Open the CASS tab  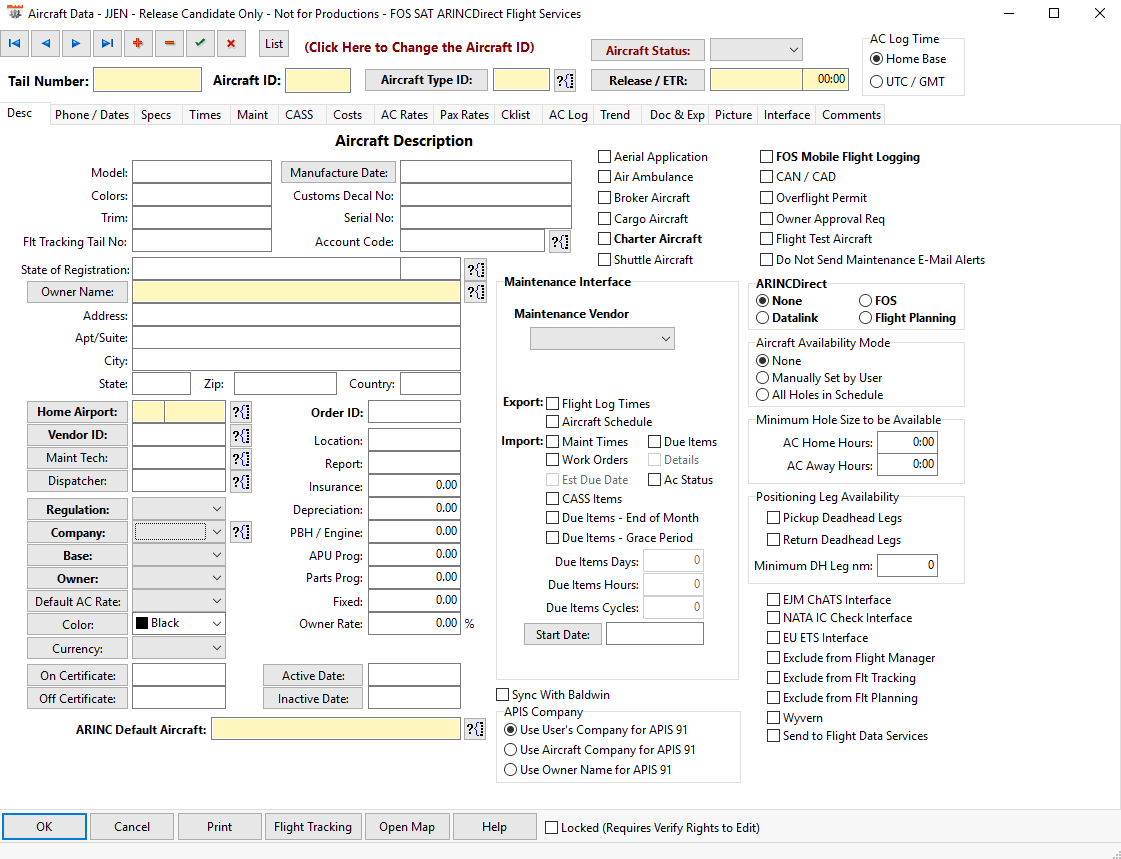pos(299,115)
